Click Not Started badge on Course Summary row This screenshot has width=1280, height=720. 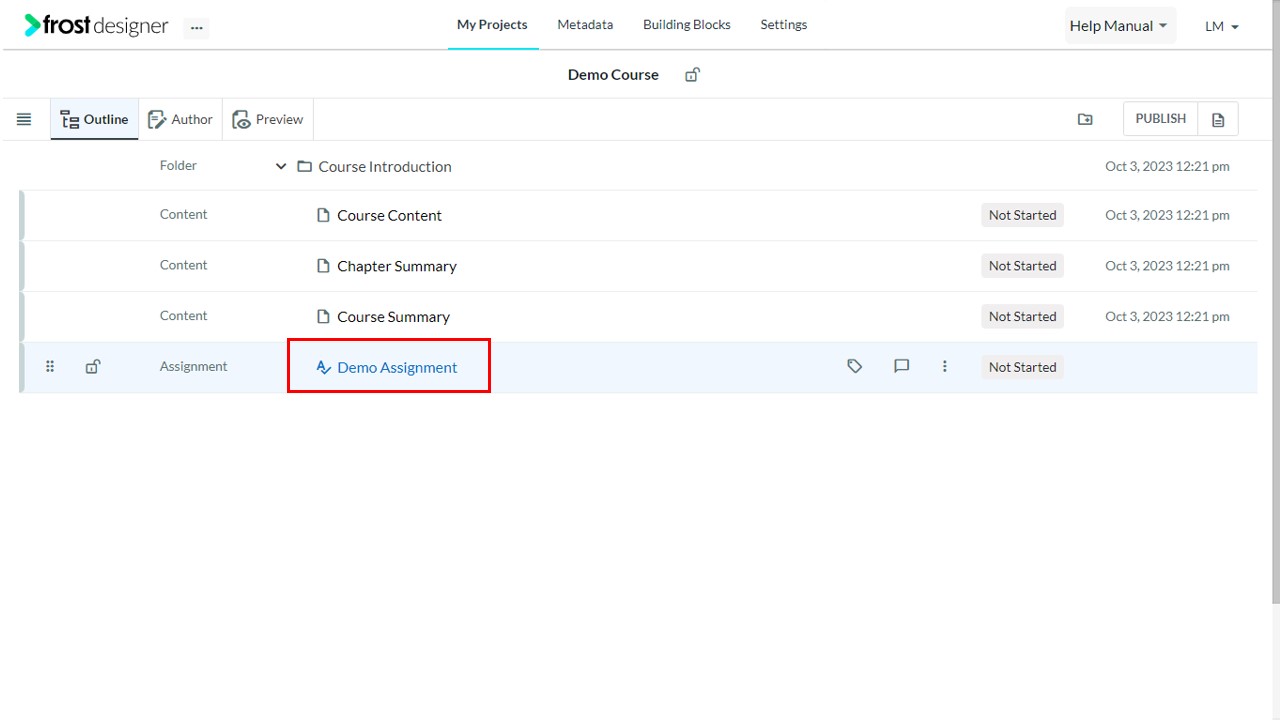[1022, 316]
